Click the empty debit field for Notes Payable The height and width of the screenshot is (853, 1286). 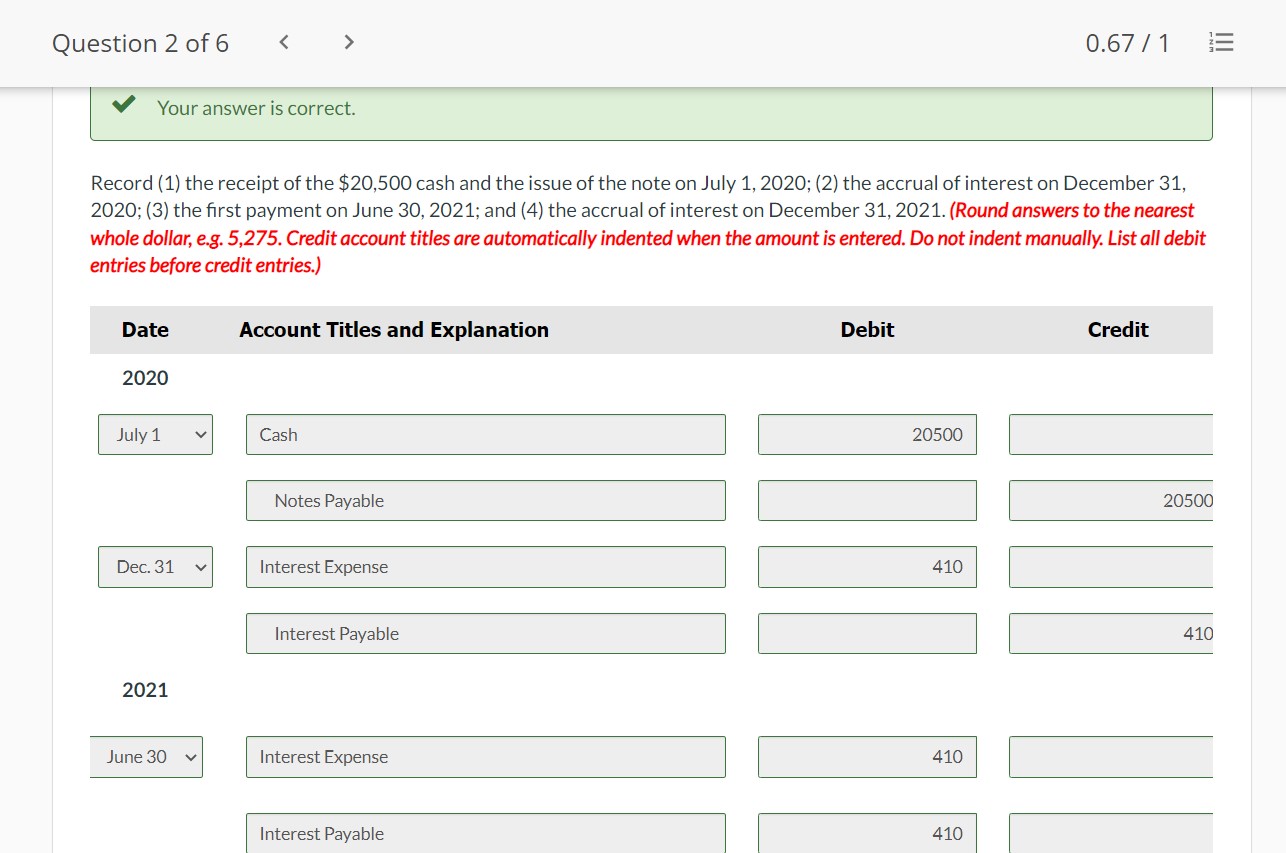(867, 501)
